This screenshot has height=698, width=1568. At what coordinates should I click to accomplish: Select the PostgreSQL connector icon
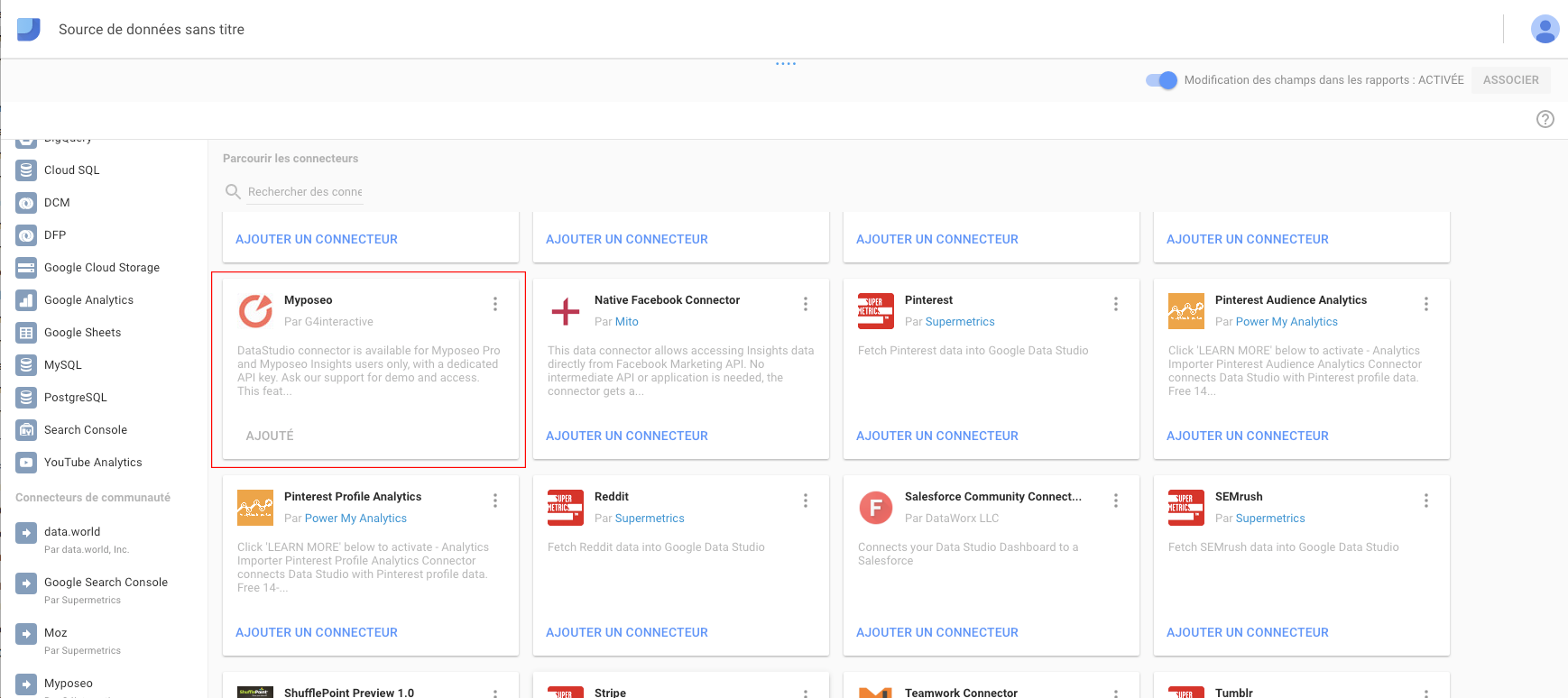26,397
